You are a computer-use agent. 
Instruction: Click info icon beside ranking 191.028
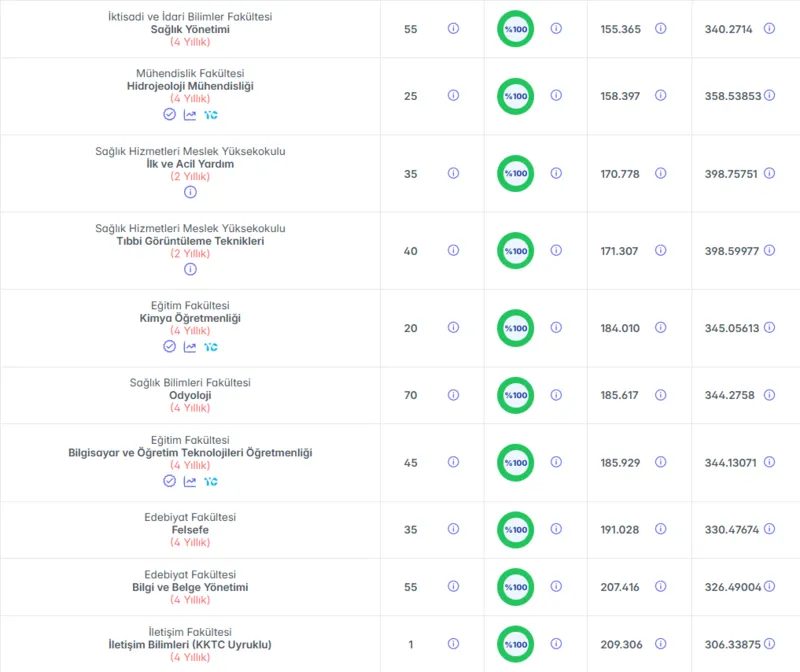[x=660, y=529]
